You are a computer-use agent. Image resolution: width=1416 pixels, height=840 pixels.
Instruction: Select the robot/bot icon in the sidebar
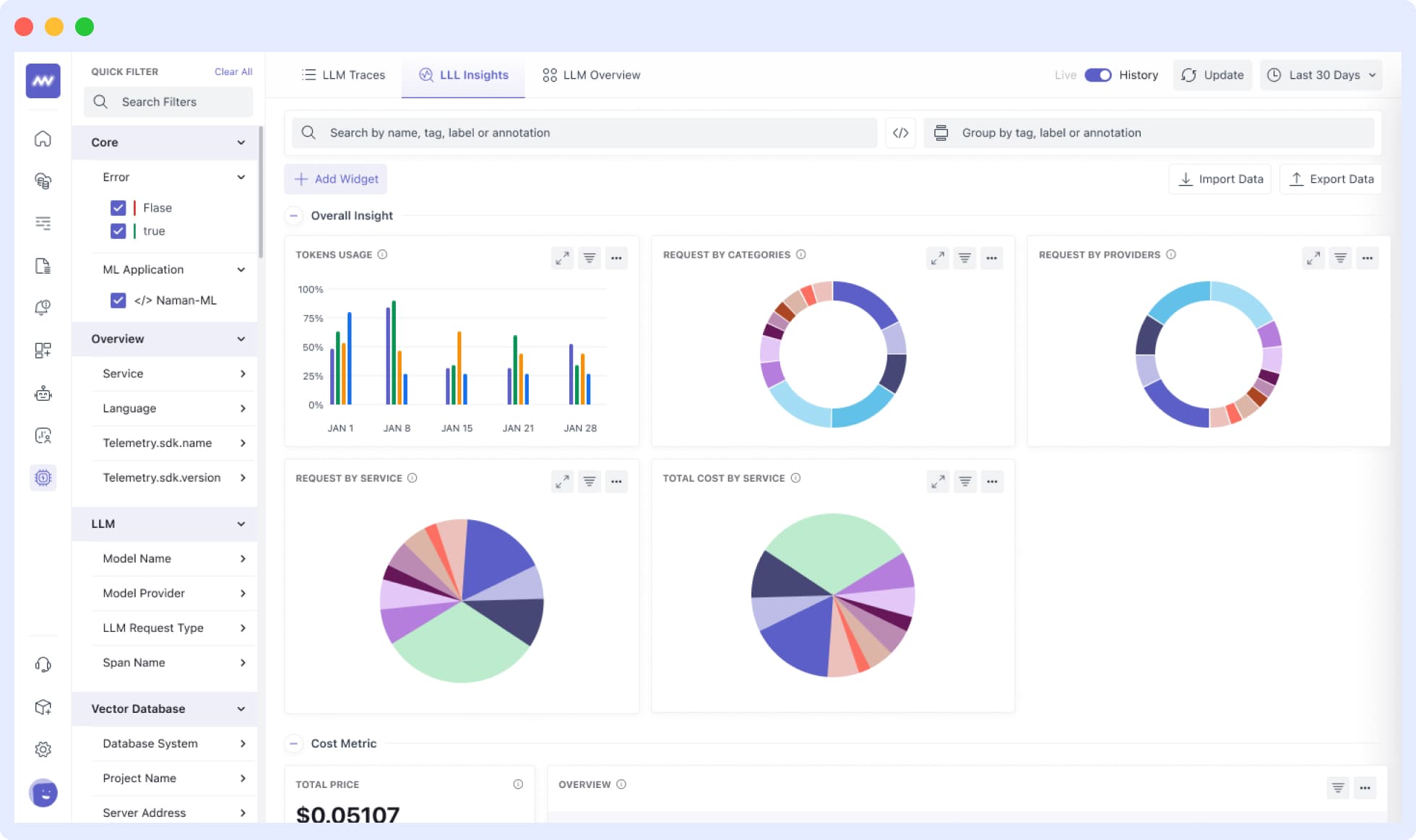click(x=43, y=394)
